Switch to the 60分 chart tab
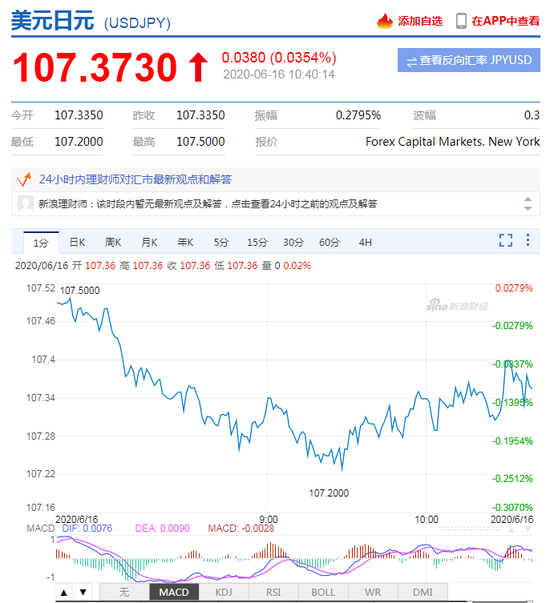 329,242
